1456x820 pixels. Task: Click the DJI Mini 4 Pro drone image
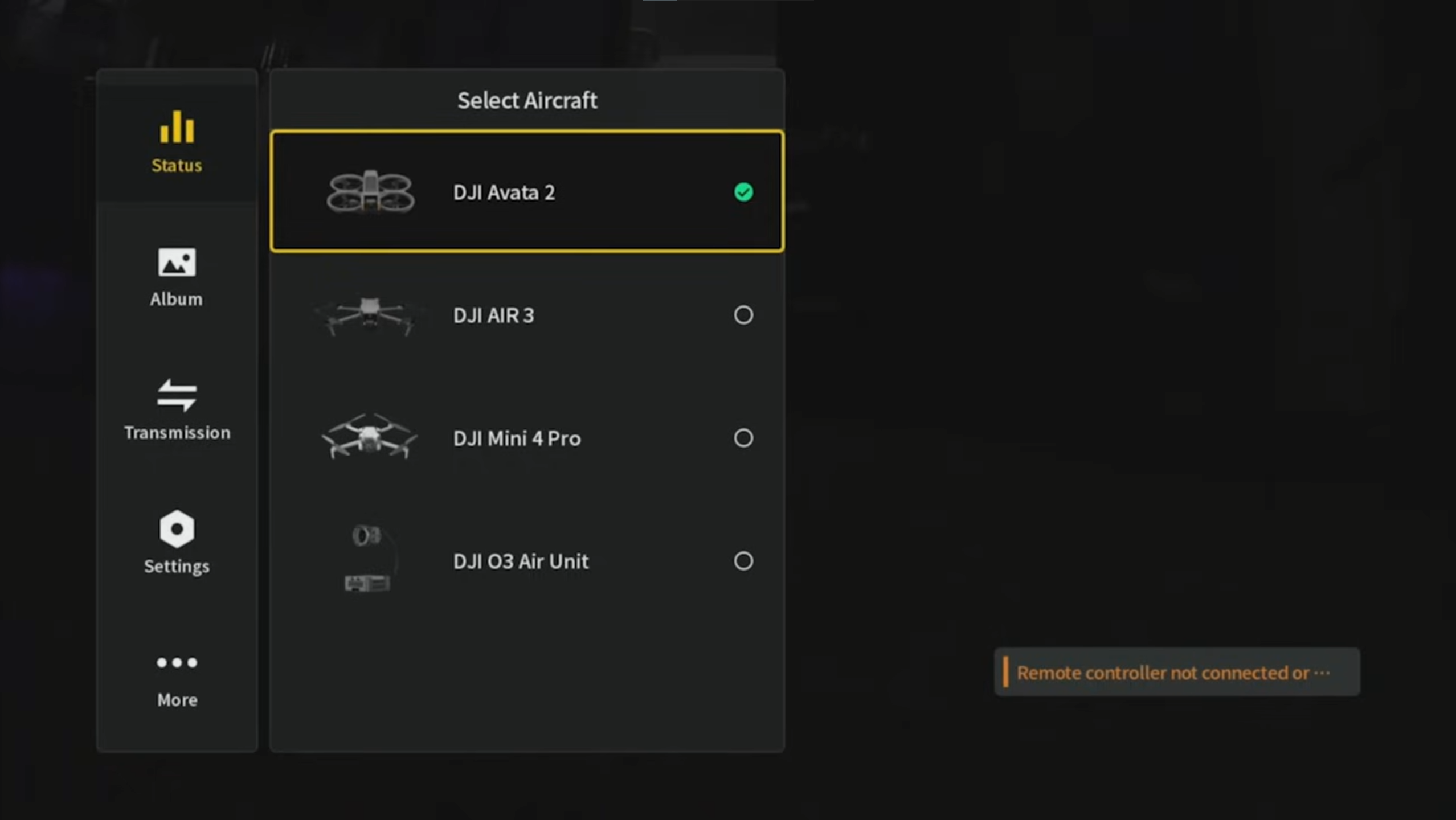tap(369, 437)
